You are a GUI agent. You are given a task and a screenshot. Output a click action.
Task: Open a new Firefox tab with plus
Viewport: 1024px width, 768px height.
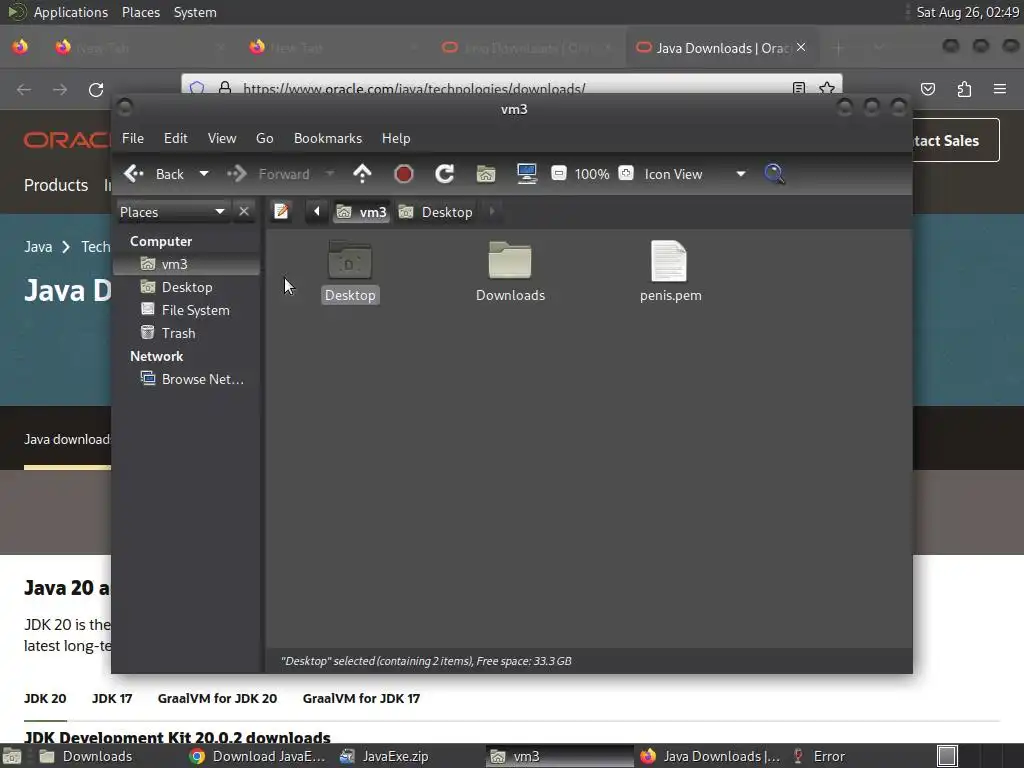pyautogui.click(x=839, y=48)
